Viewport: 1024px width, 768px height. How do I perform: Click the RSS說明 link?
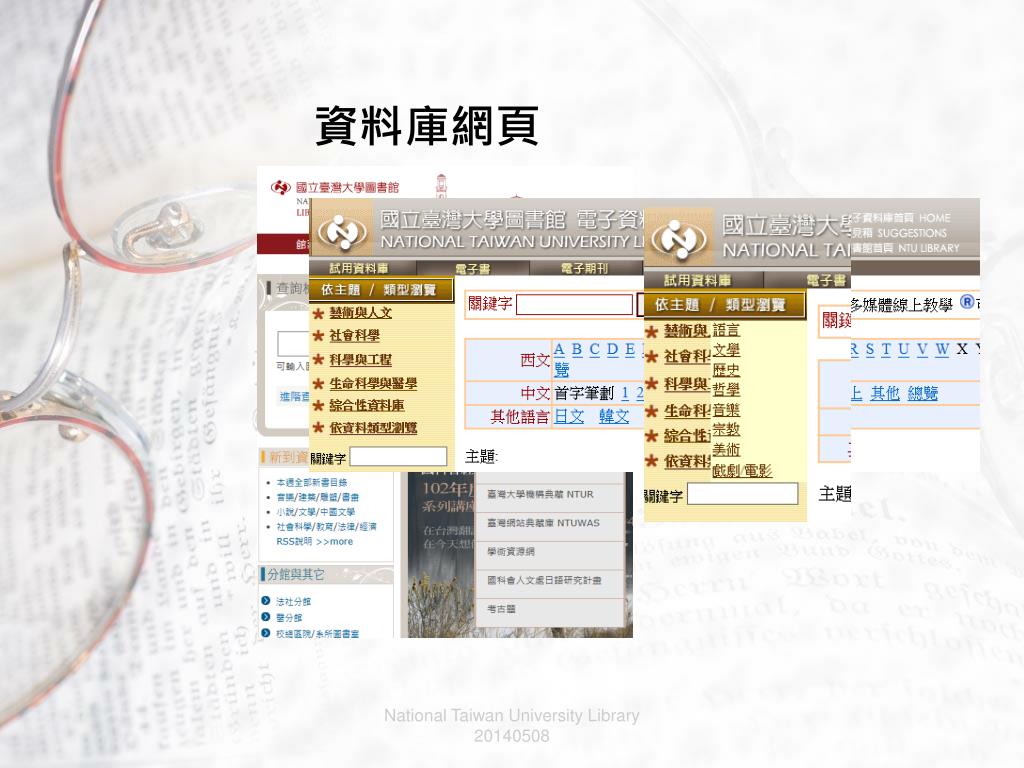click(294, 541)
